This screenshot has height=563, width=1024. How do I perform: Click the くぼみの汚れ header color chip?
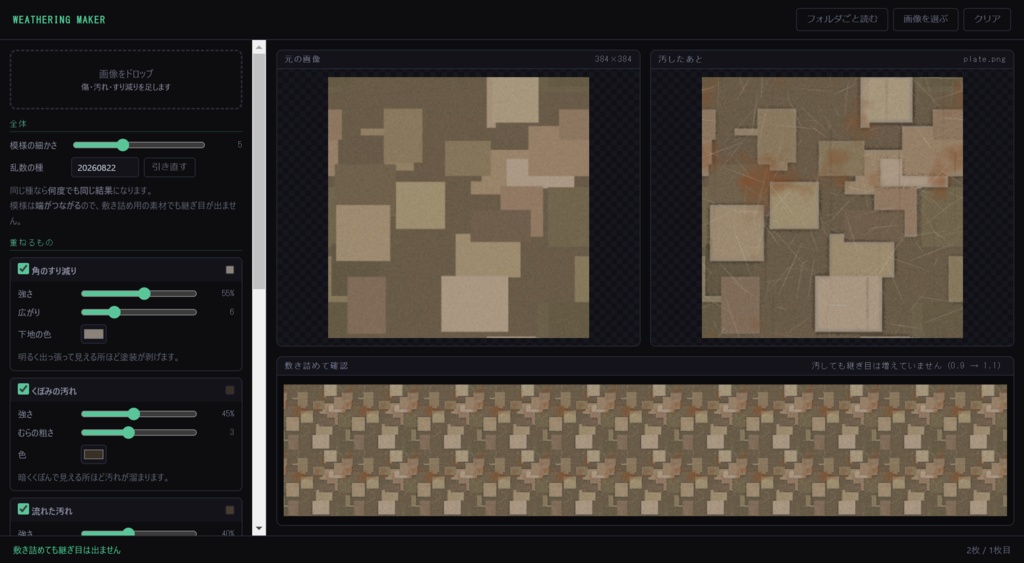(x=230, y=390)
